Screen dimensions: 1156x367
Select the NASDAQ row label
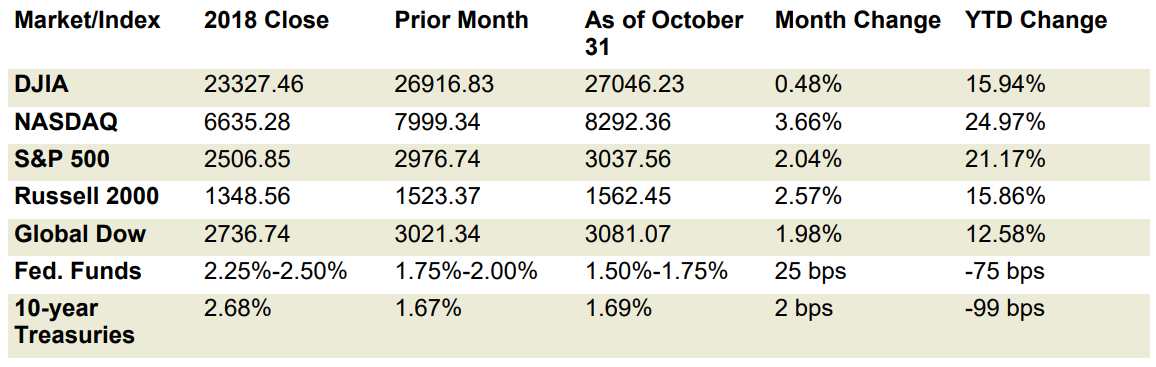pos(66,122)
